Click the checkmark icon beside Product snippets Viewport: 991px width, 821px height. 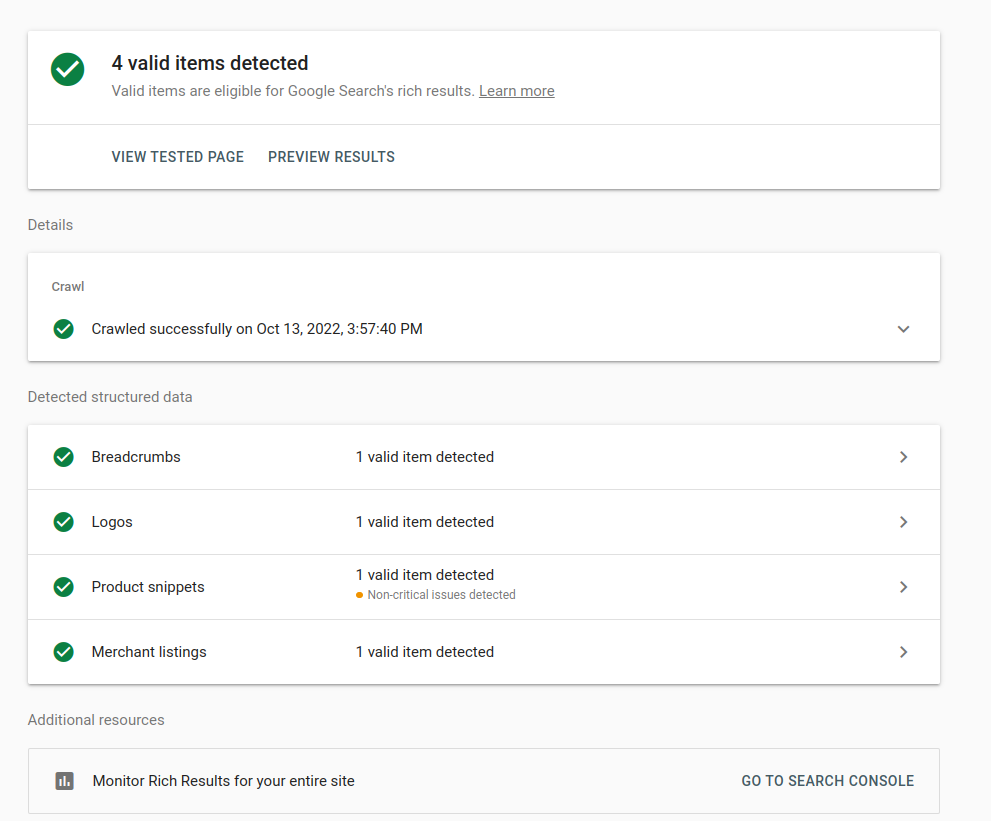point(63,587)
